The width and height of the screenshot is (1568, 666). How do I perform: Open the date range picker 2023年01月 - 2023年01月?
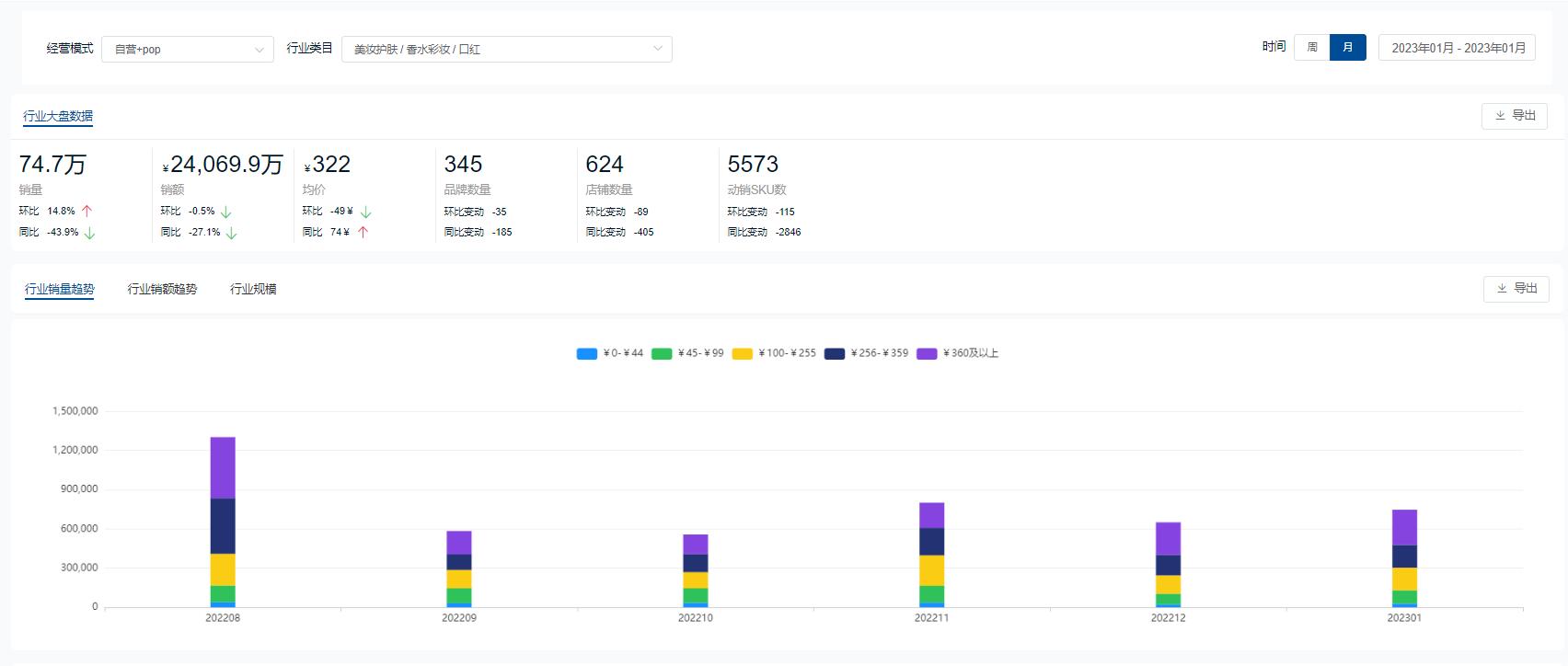pyautogui.click(x=1458, y=48)
